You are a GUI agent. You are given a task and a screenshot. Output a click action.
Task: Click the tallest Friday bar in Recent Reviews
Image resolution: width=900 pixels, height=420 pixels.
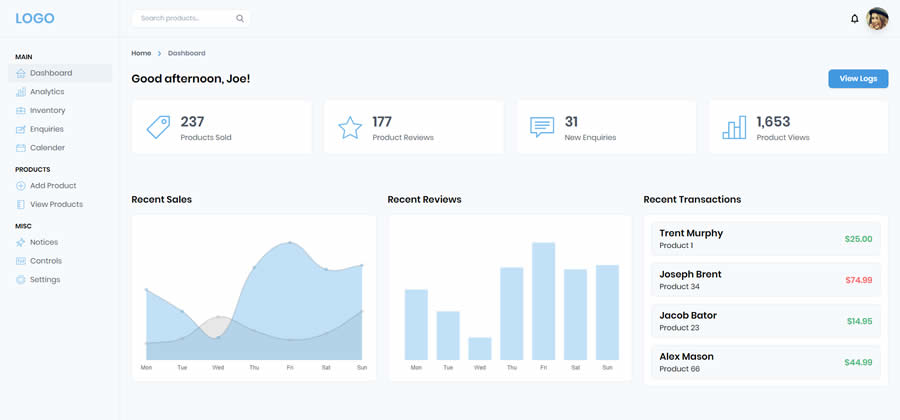[543, 300]
